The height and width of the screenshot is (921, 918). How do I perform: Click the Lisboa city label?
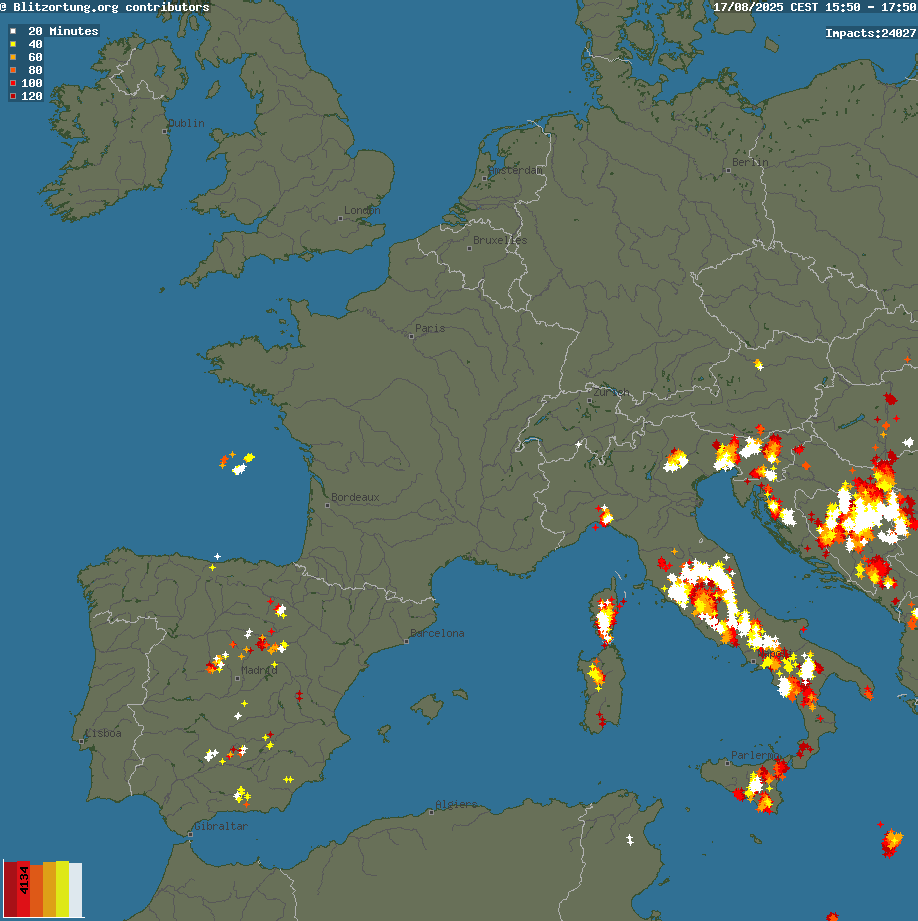coord(103,732)
